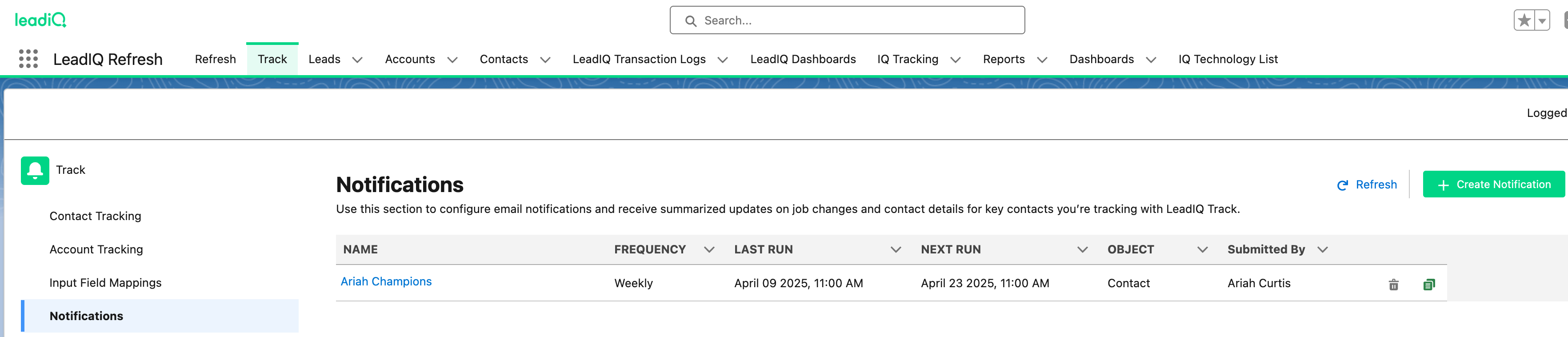The height and width of the screenshot is (337, 1568).
Task: Go to Input Field Mappings section
Action: pos(105,283)
